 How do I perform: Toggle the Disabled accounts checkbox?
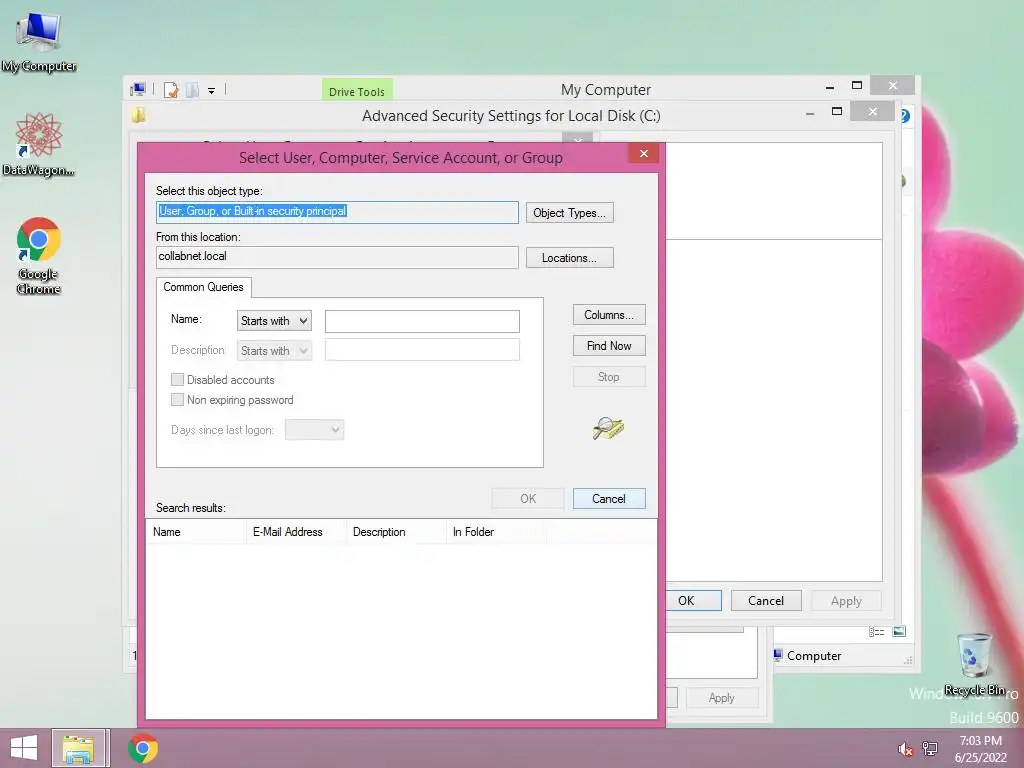click(x=177, y=379)
